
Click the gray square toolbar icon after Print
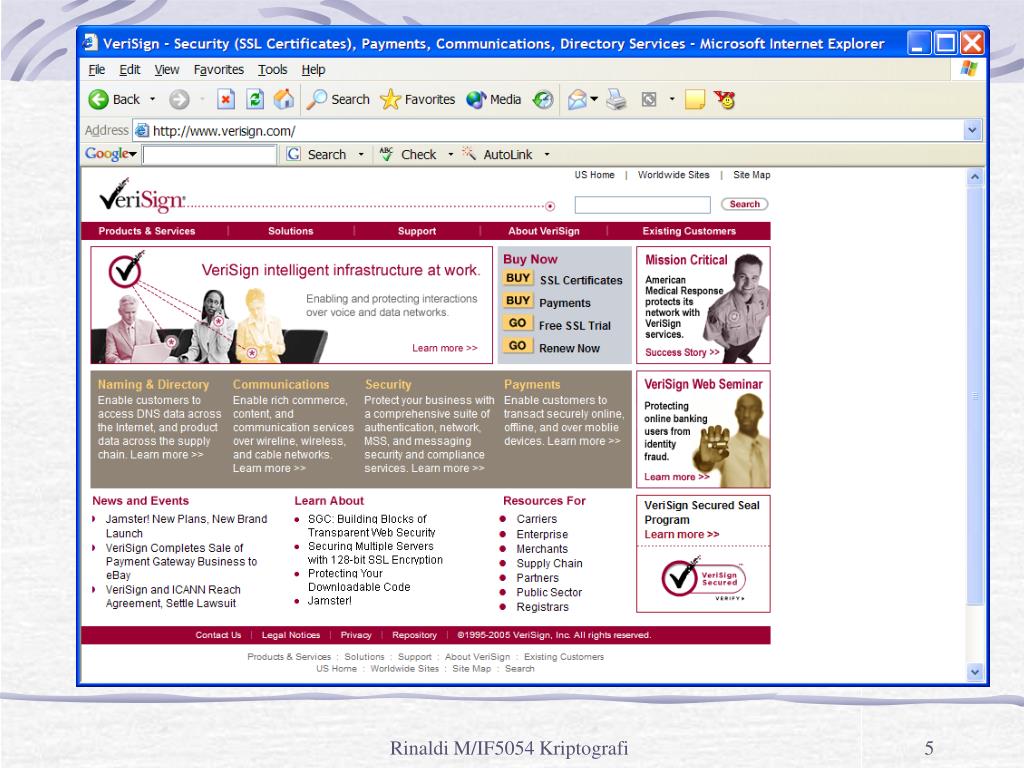click(x=648, y=99)
